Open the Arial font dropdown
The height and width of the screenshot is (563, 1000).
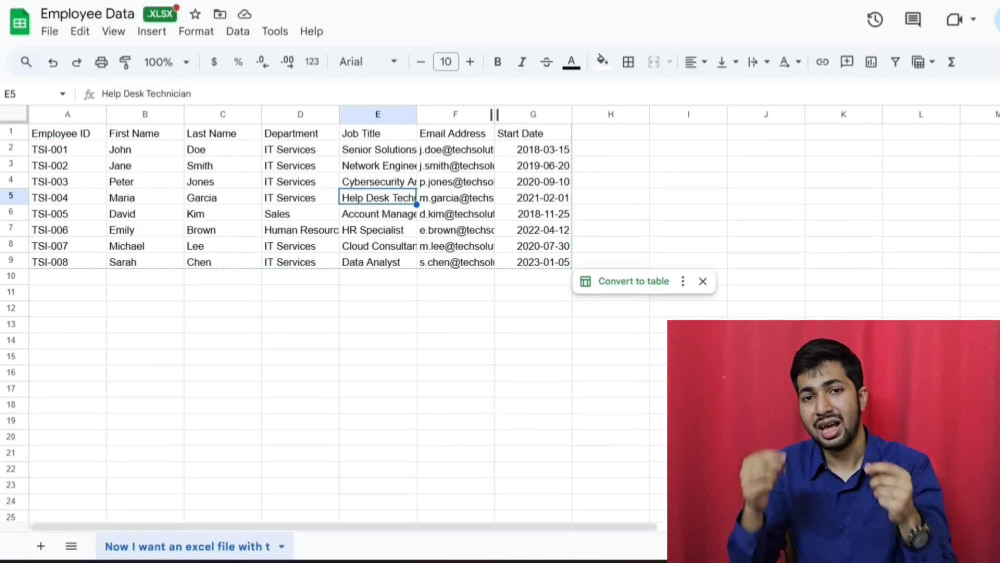(x=368, y=62)
